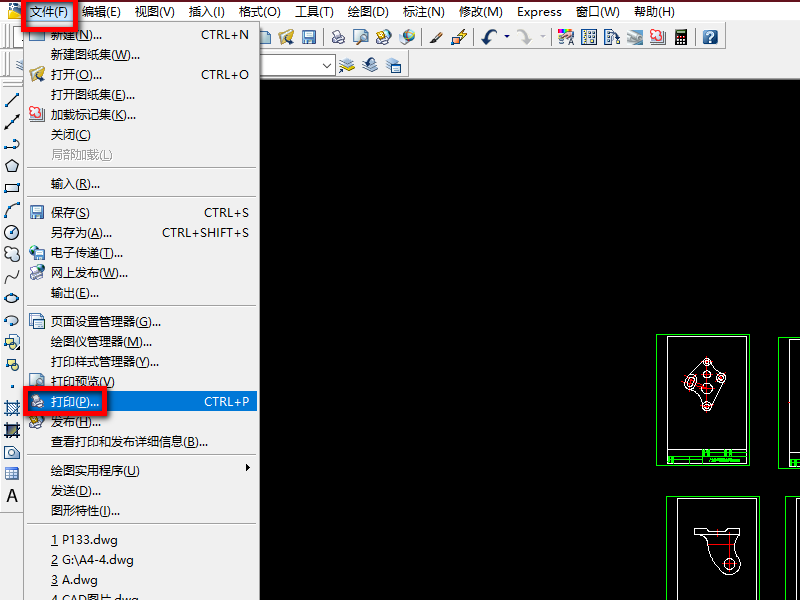The width and height of the screenshot is (800, 600).
Task: Expand the 绘图实用程序 submenu
Action: [x=141, y=470]
